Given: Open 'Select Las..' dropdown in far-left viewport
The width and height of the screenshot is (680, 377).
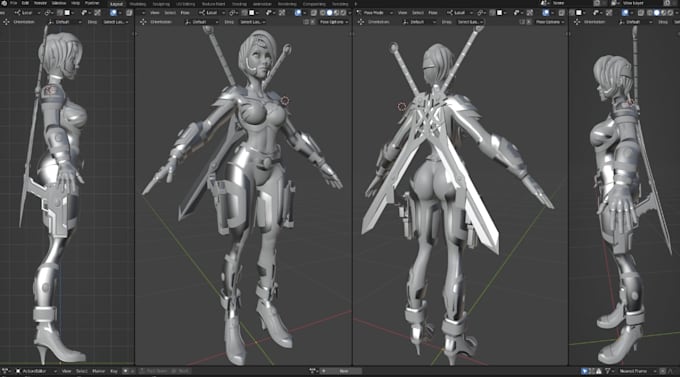Looking at the screenshot, I should tap(116, 22).
